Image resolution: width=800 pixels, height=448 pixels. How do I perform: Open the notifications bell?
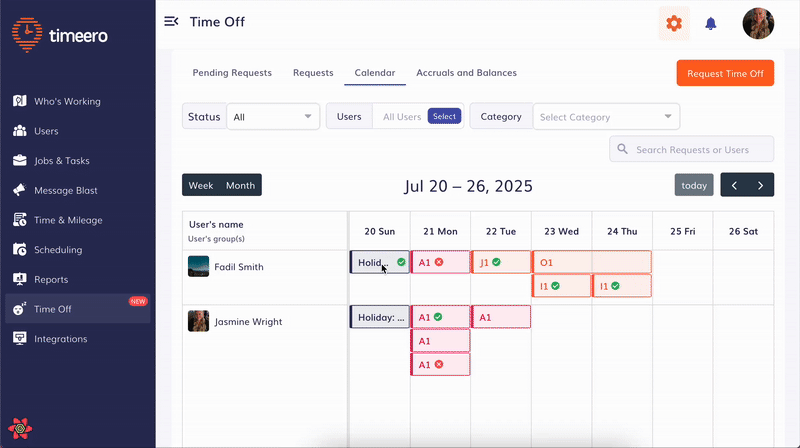711,23
